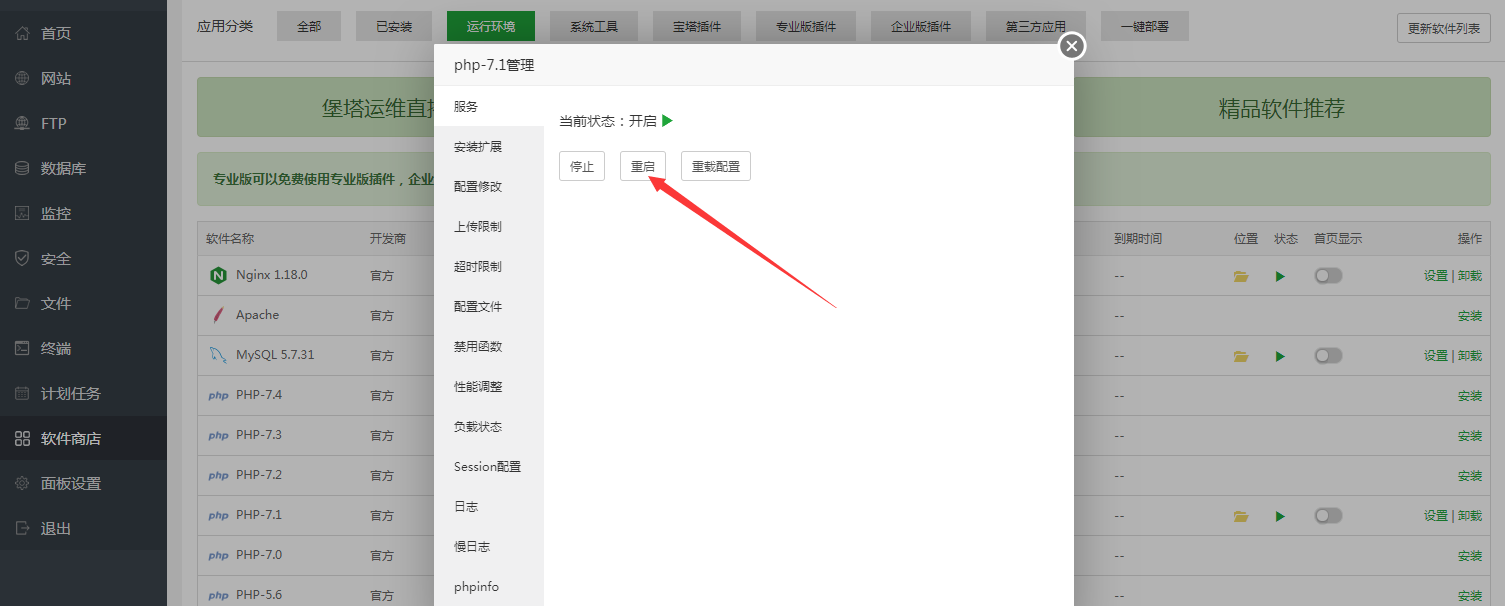1505x606 pixels.
Task: Open PHP-7.1 install folder icon
Action: 1241,516
